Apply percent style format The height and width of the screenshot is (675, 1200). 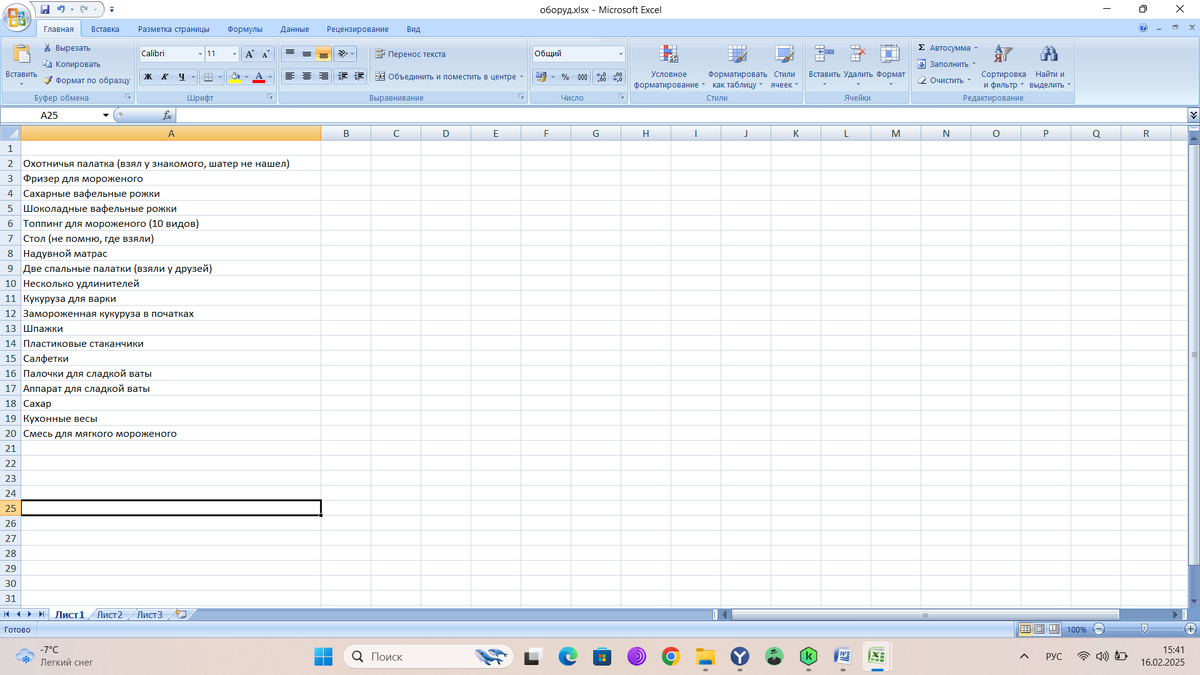point(565,77)
